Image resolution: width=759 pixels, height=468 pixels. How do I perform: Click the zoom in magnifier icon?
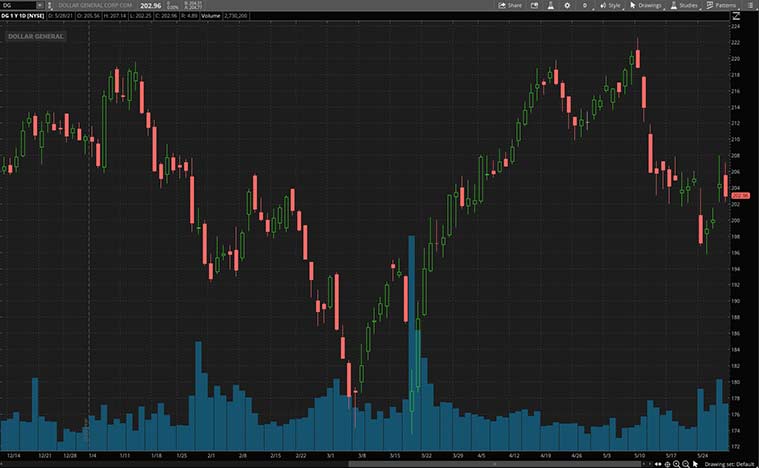(x=676, y=464)
